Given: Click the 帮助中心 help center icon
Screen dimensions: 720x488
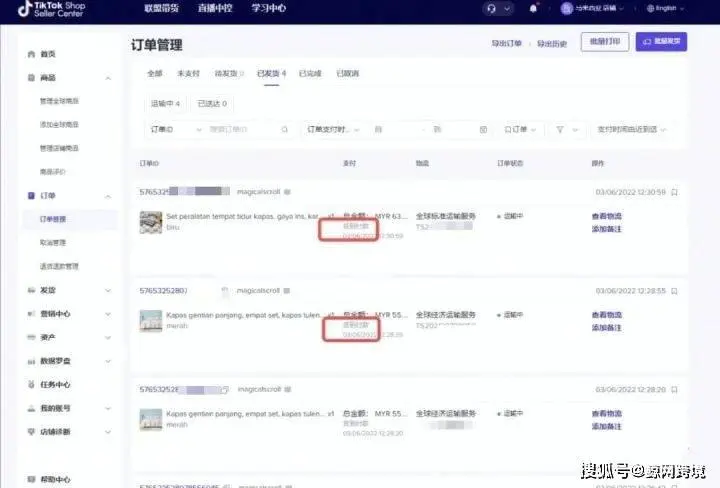Looking at the screenshot, I should pyautogui.click(x=31, y=479).
